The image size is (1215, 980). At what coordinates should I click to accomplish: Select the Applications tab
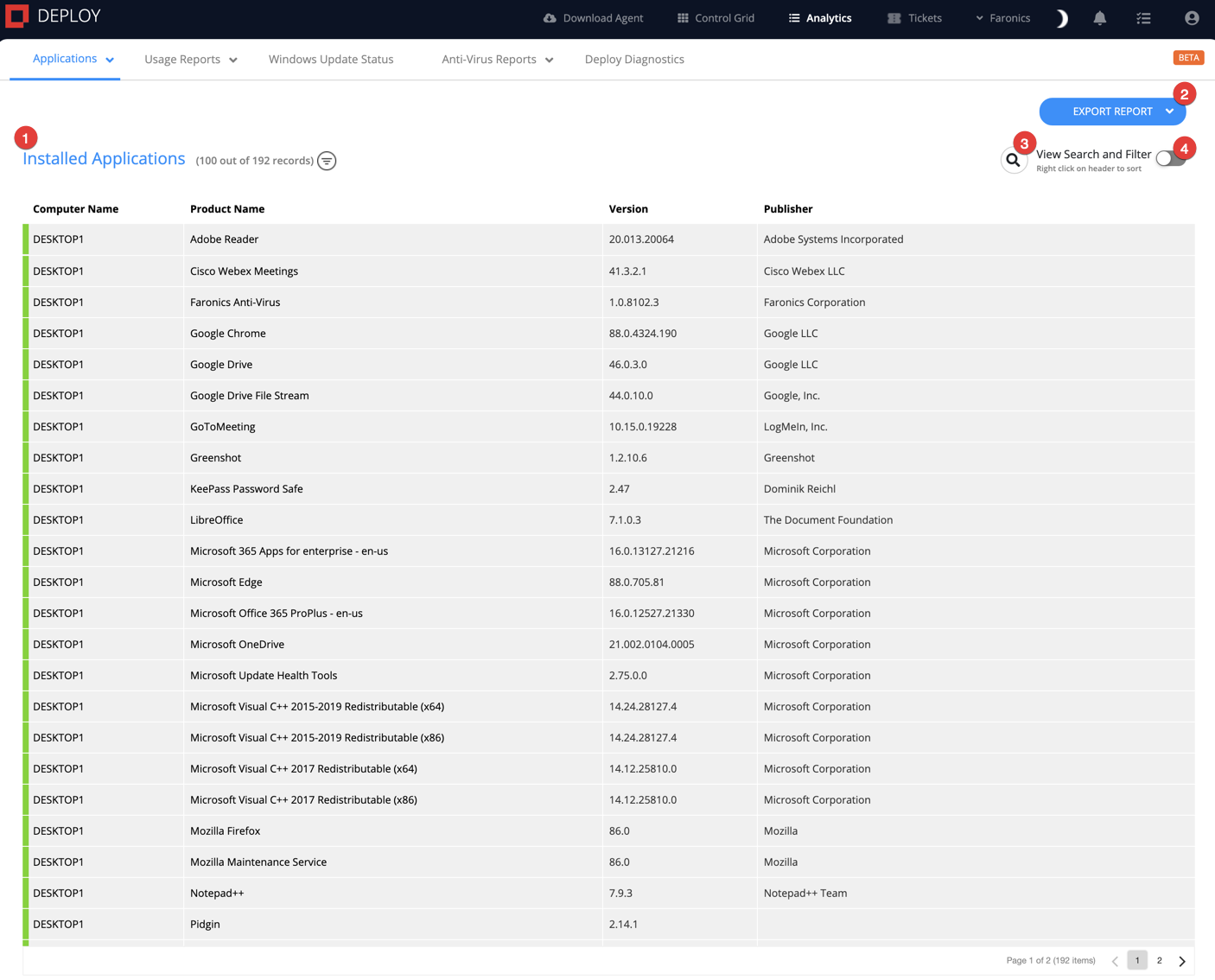click(65, 59)
